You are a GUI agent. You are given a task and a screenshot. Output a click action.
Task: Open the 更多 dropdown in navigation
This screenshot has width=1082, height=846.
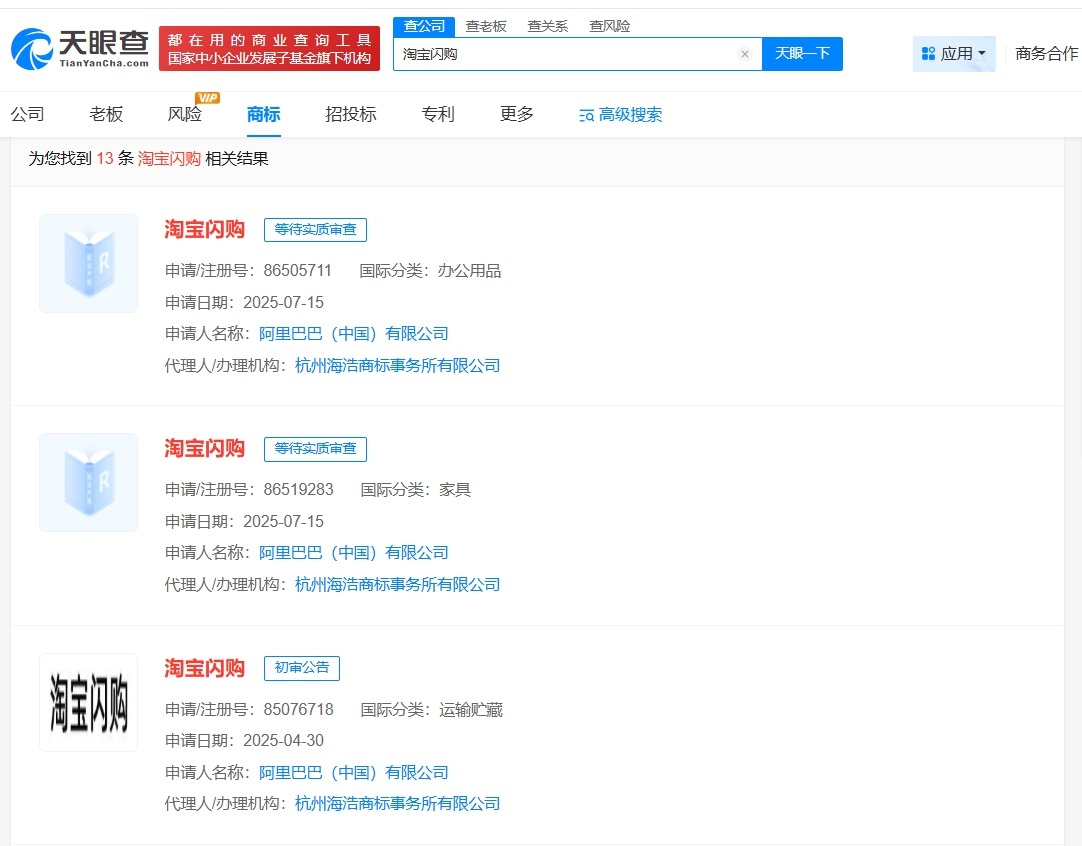[515, 114]
